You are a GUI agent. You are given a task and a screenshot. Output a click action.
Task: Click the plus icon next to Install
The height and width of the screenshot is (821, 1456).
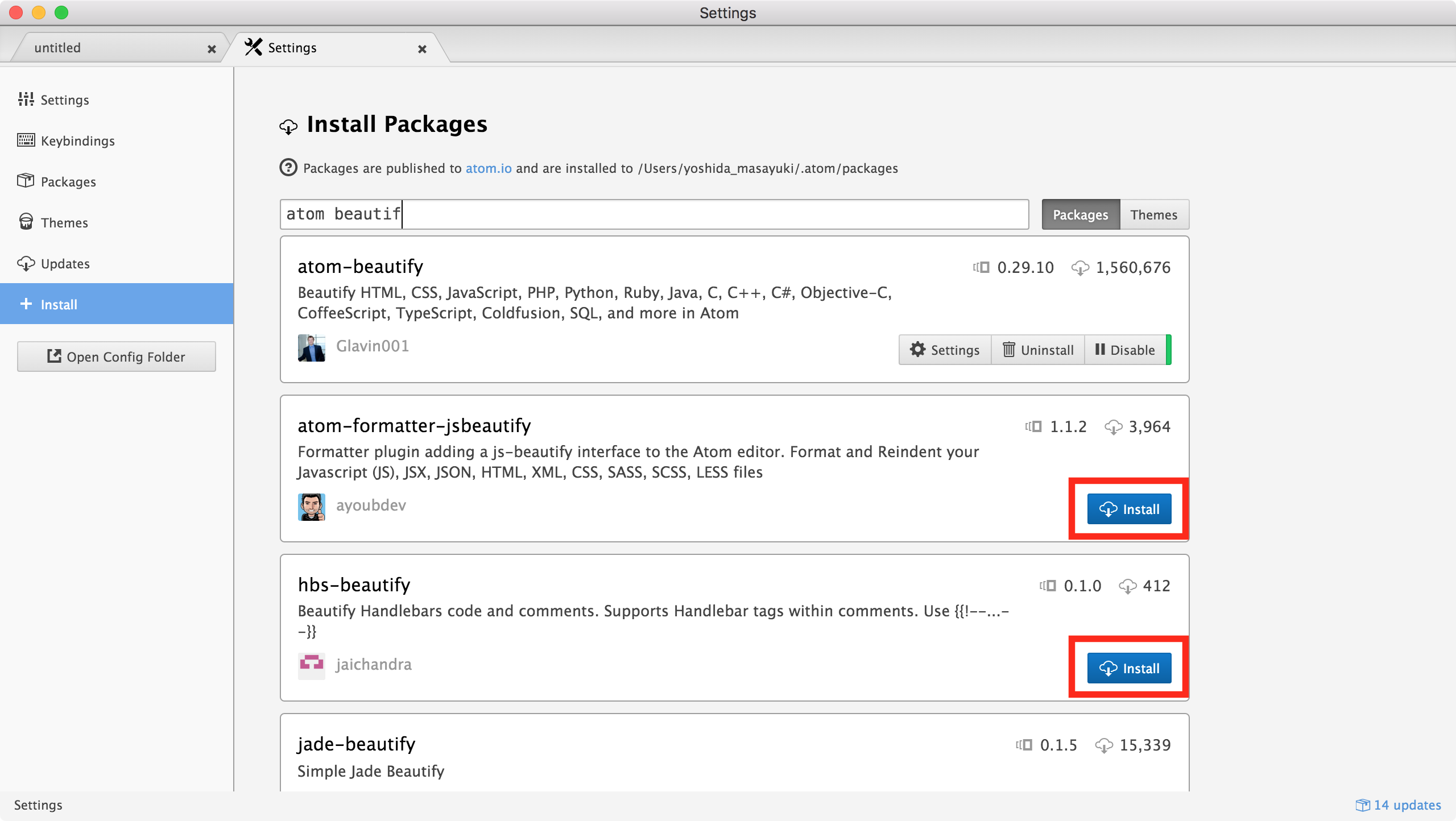pyautogui.click(x=26, y=304)
